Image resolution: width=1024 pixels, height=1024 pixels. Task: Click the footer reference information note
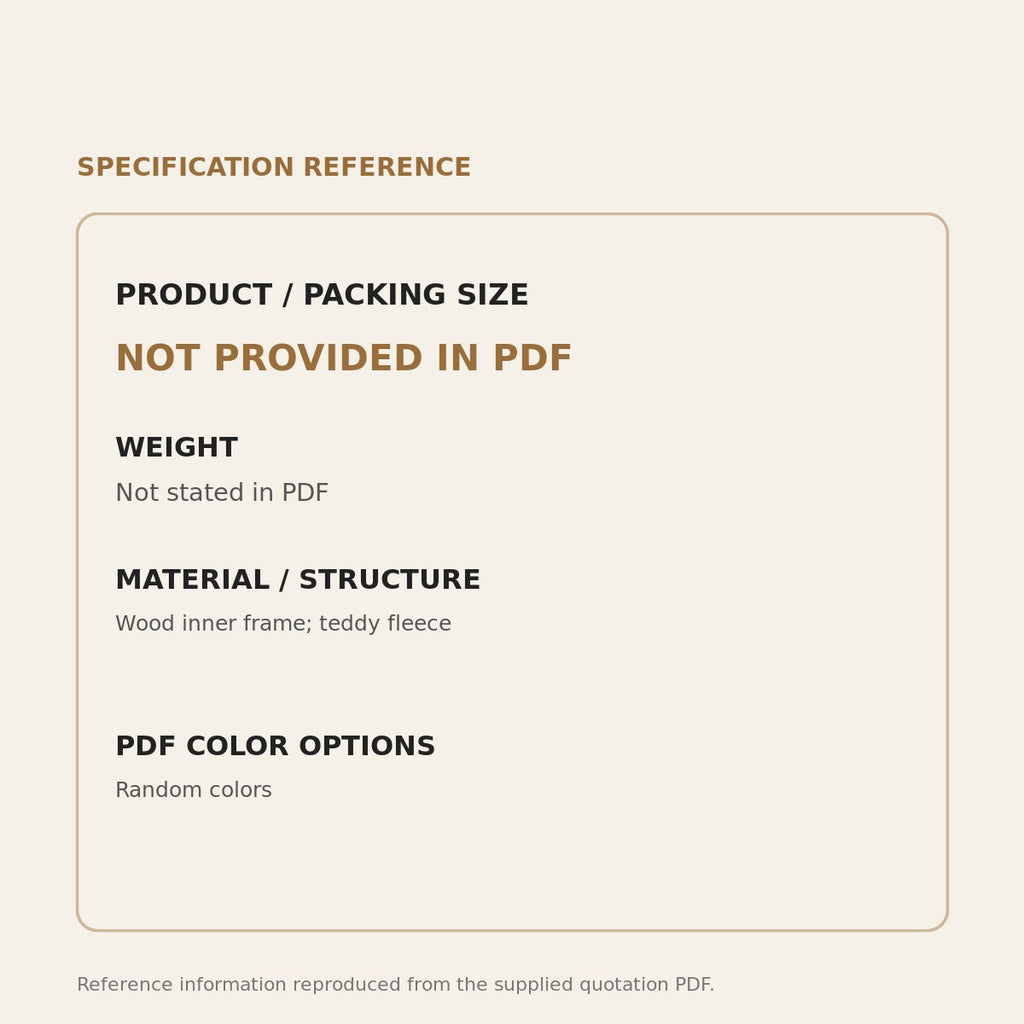tap(396, 984)
